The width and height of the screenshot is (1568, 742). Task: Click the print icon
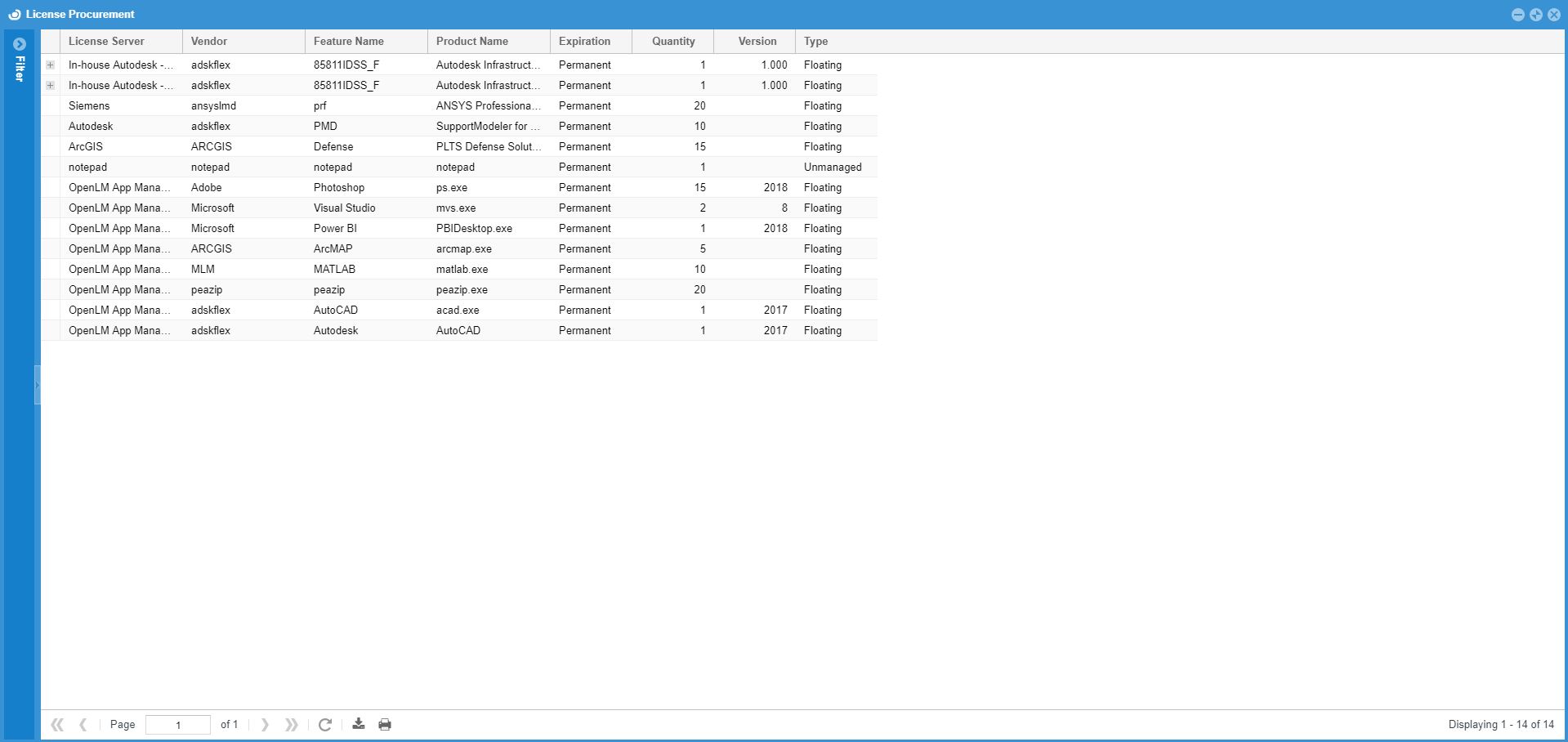pos(385,725)
